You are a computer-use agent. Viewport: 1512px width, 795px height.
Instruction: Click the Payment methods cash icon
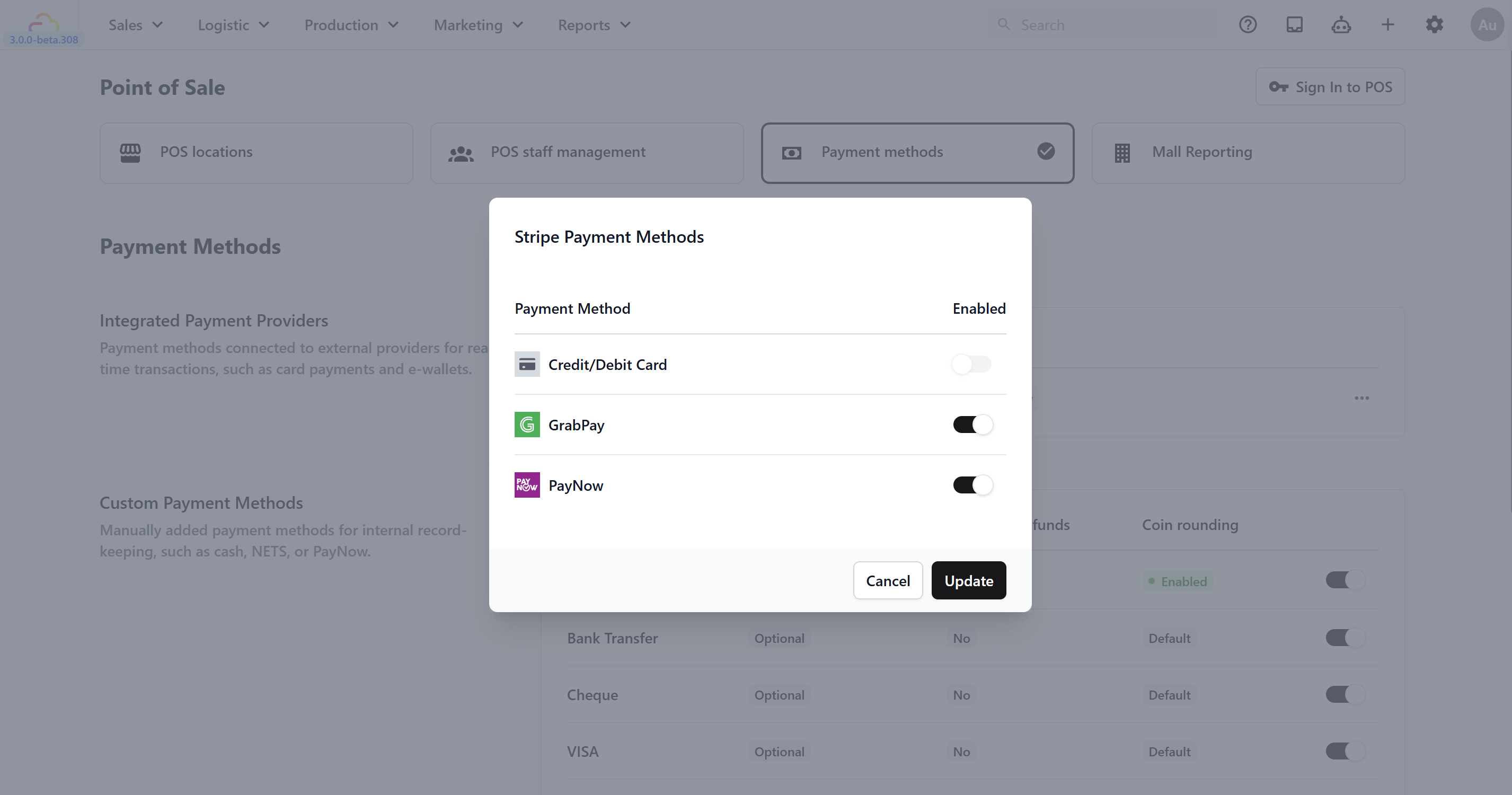click(x=791, y=153)
